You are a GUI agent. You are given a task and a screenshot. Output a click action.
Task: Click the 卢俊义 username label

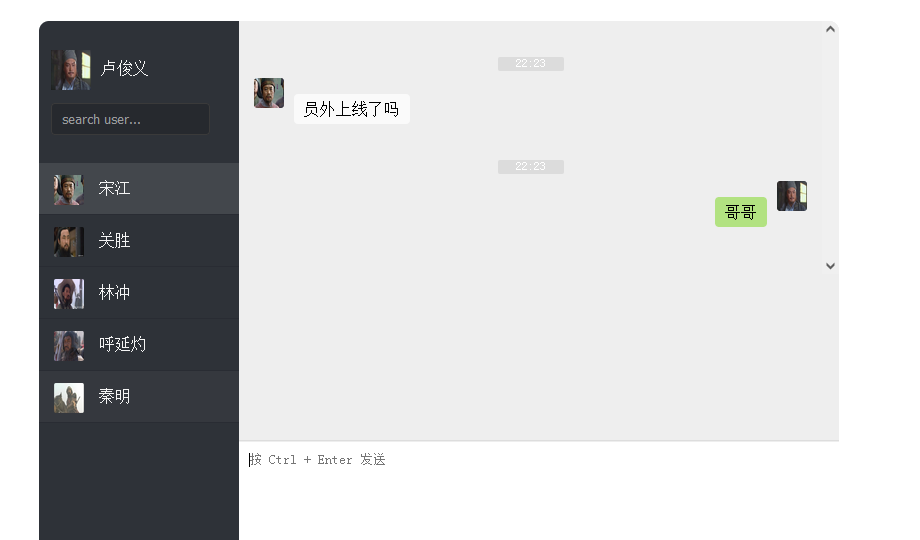tap(124, 68)
